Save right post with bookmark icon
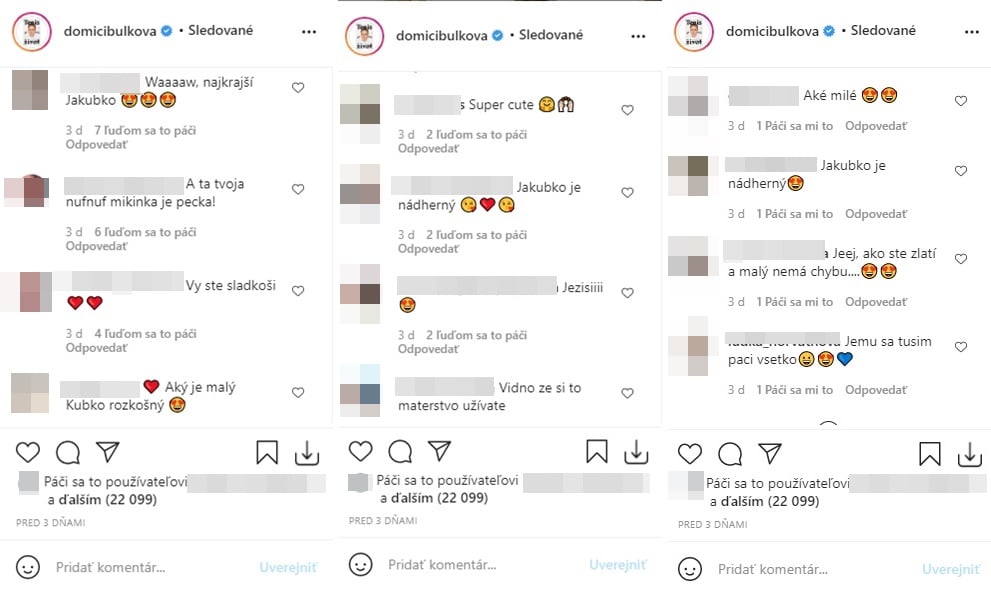 [930, 454]
